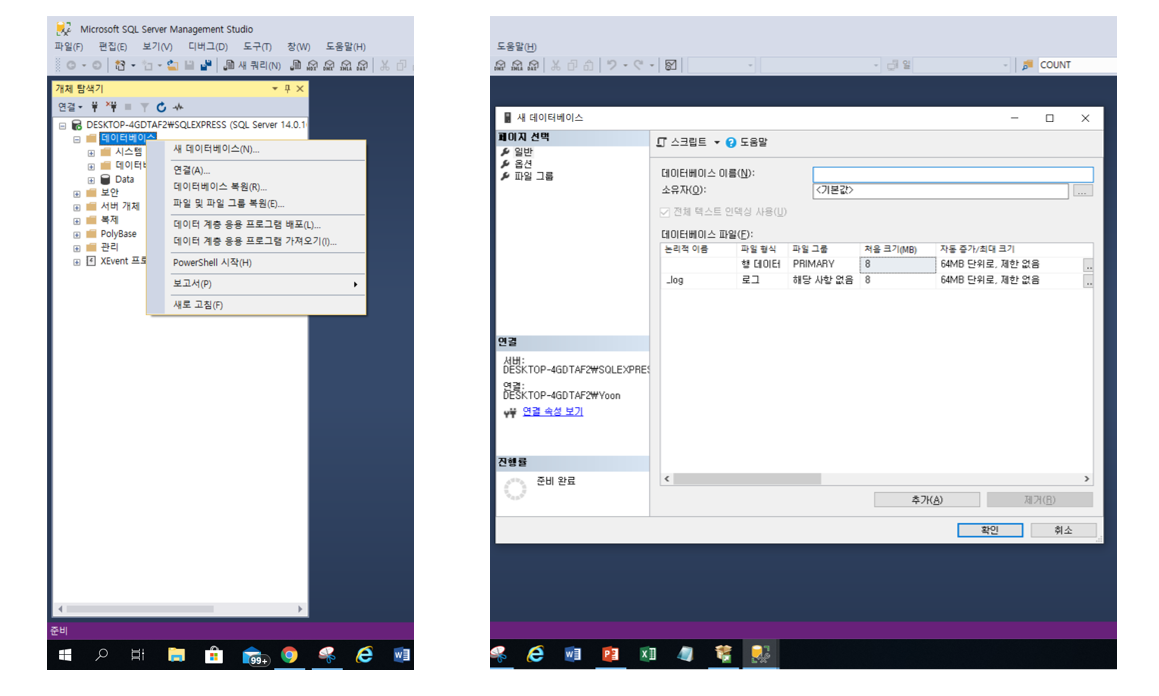The image size is (1159, 696).
Task: Open the 스크립트 dropdown arrow
Action: [716, 143]
